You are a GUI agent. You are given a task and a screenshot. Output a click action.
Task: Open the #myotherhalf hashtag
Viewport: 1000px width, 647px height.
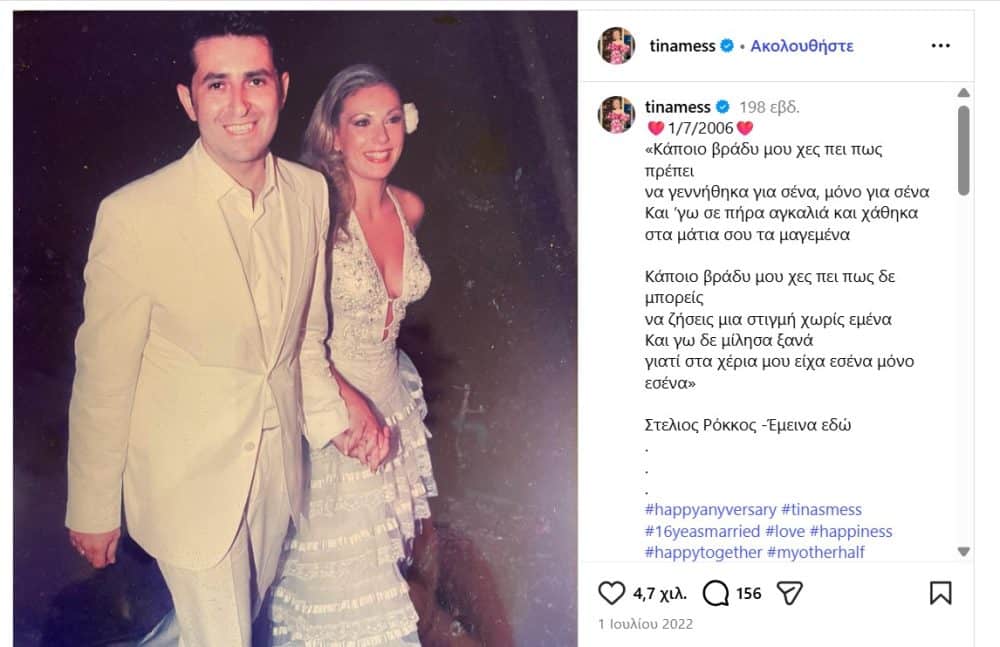coord(816,552)
